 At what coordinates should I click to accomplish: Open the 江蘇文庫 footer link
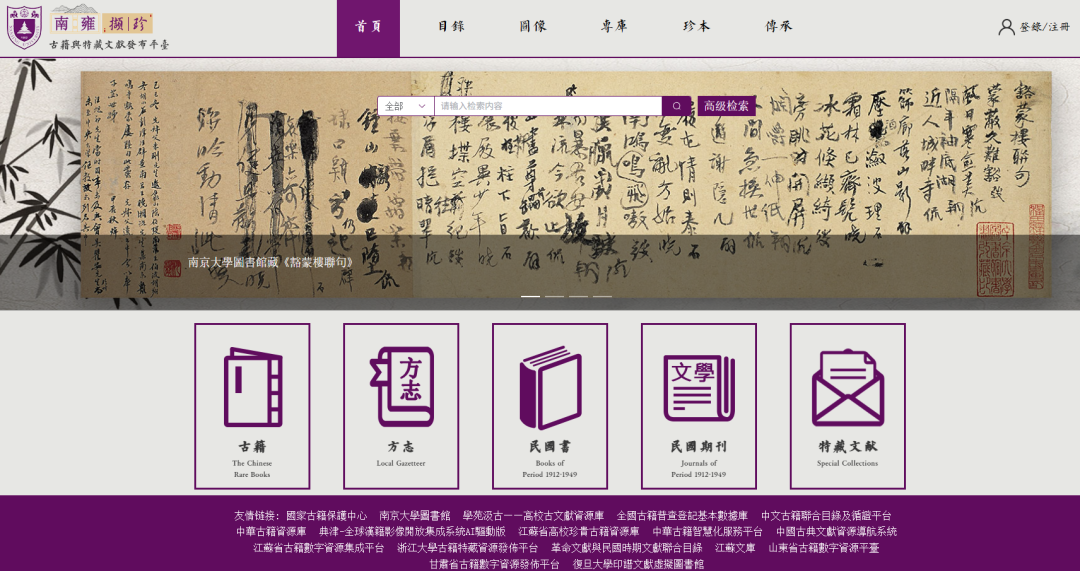[735, 548]
